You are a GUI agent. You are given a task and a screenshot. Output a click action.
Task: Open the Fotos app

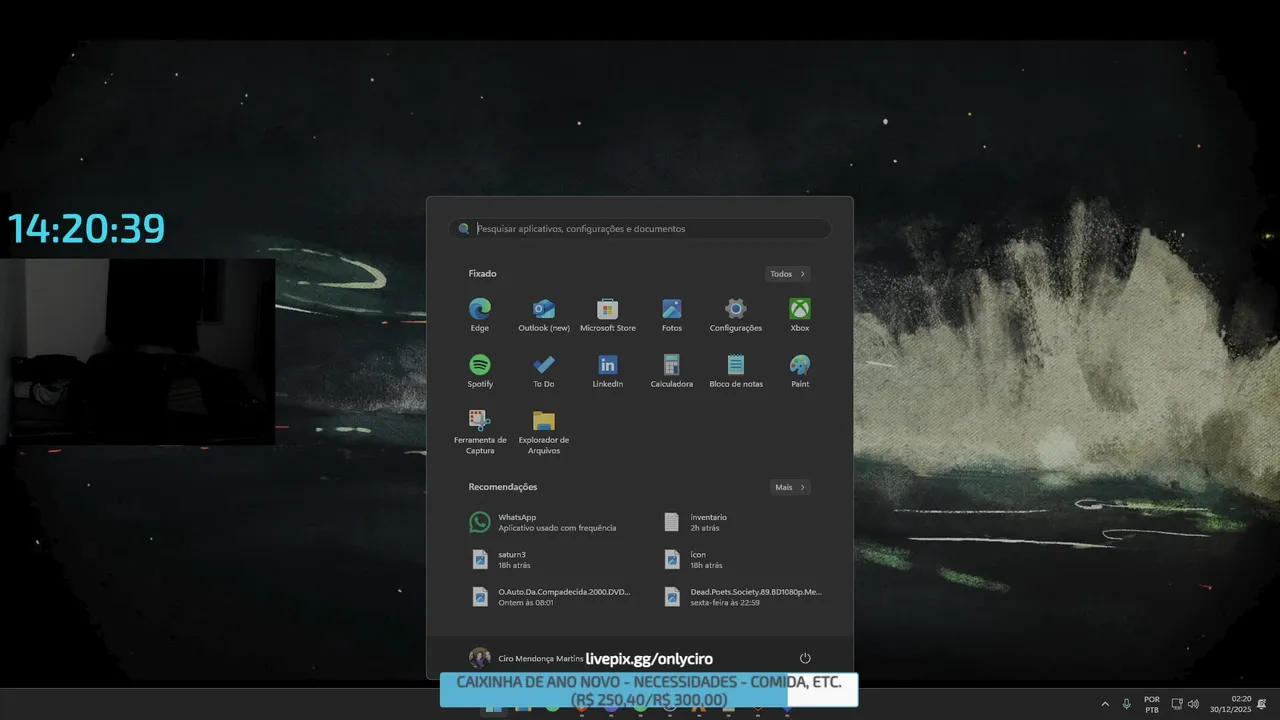click(x=672, y=315)
